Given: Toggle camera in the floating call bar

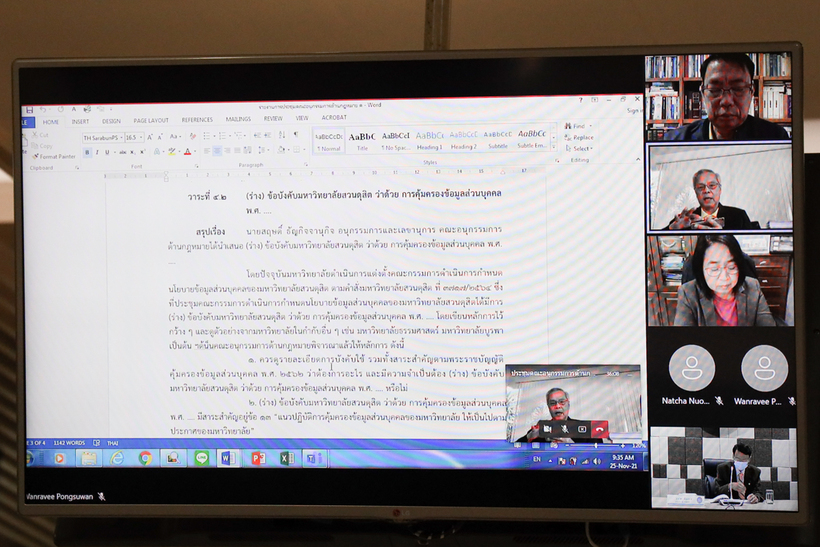Looking at the screenshot, I should (547, 429).
